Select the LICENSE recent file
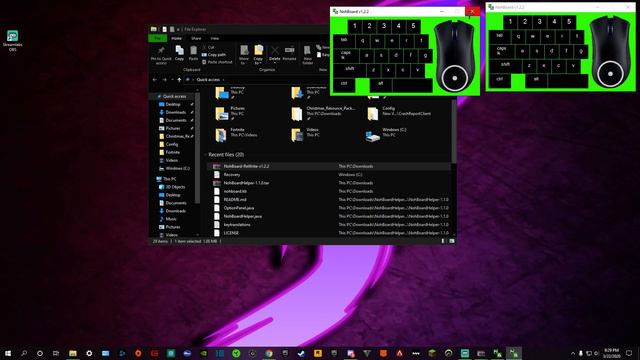Viewport: 640px width, 360px height. (330, 233)
